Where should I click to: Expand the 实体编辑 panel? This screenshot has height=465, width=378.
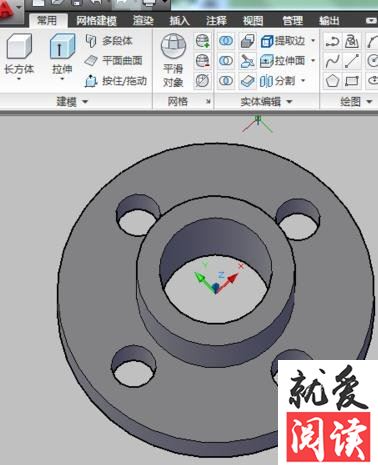tap(267, 101)
